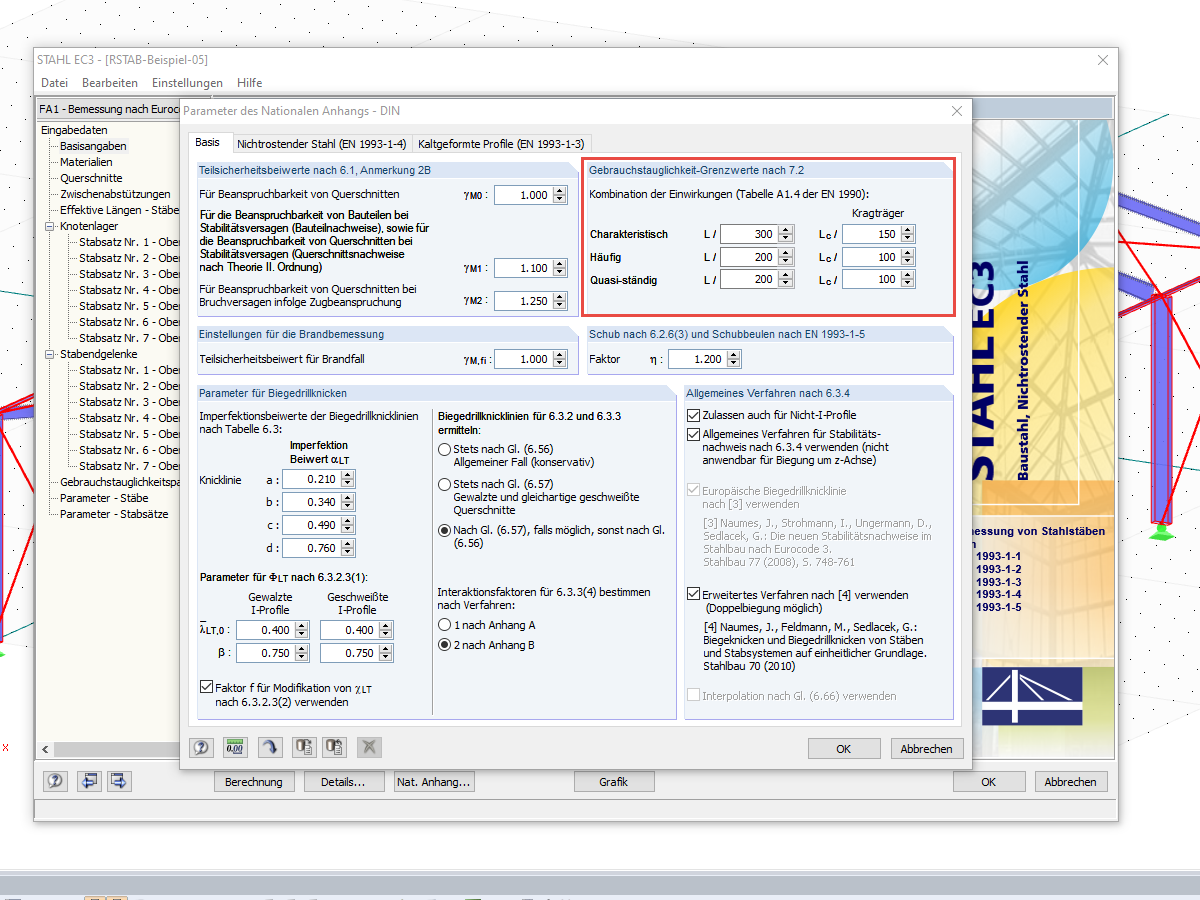Click the greyed-out delete X icon
The height and width of the screenshot is (900, 1200).
click(x=369, y=747)
